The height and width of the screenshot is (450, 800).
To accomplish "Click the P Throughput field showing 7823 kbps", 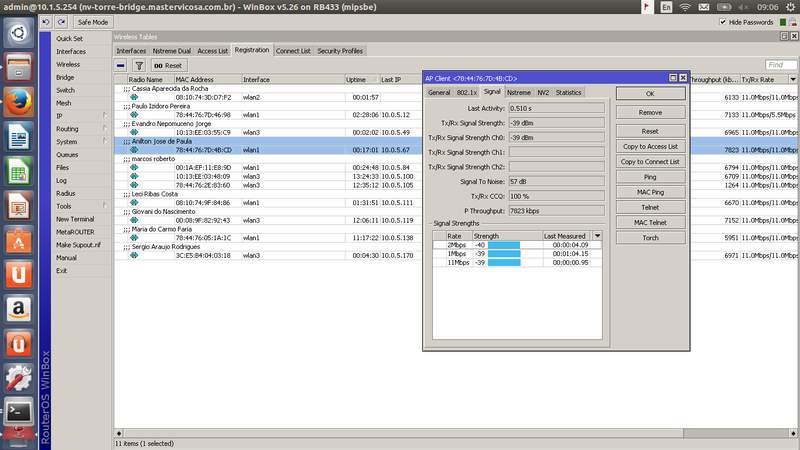I will click(x=556, y=211).
